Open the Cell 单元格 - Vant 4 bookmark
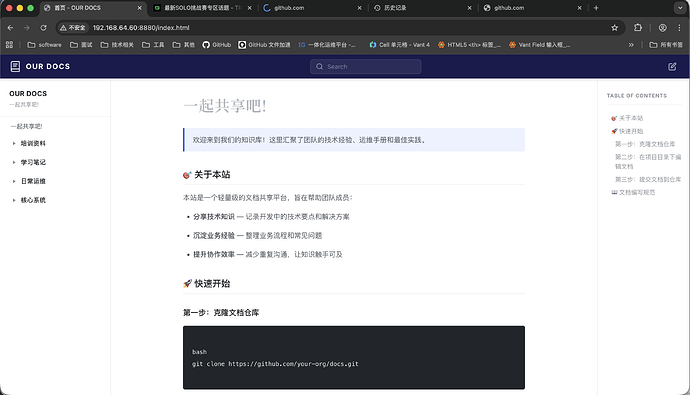The height and width of the screenshot is (395, 690). (400, 44)
